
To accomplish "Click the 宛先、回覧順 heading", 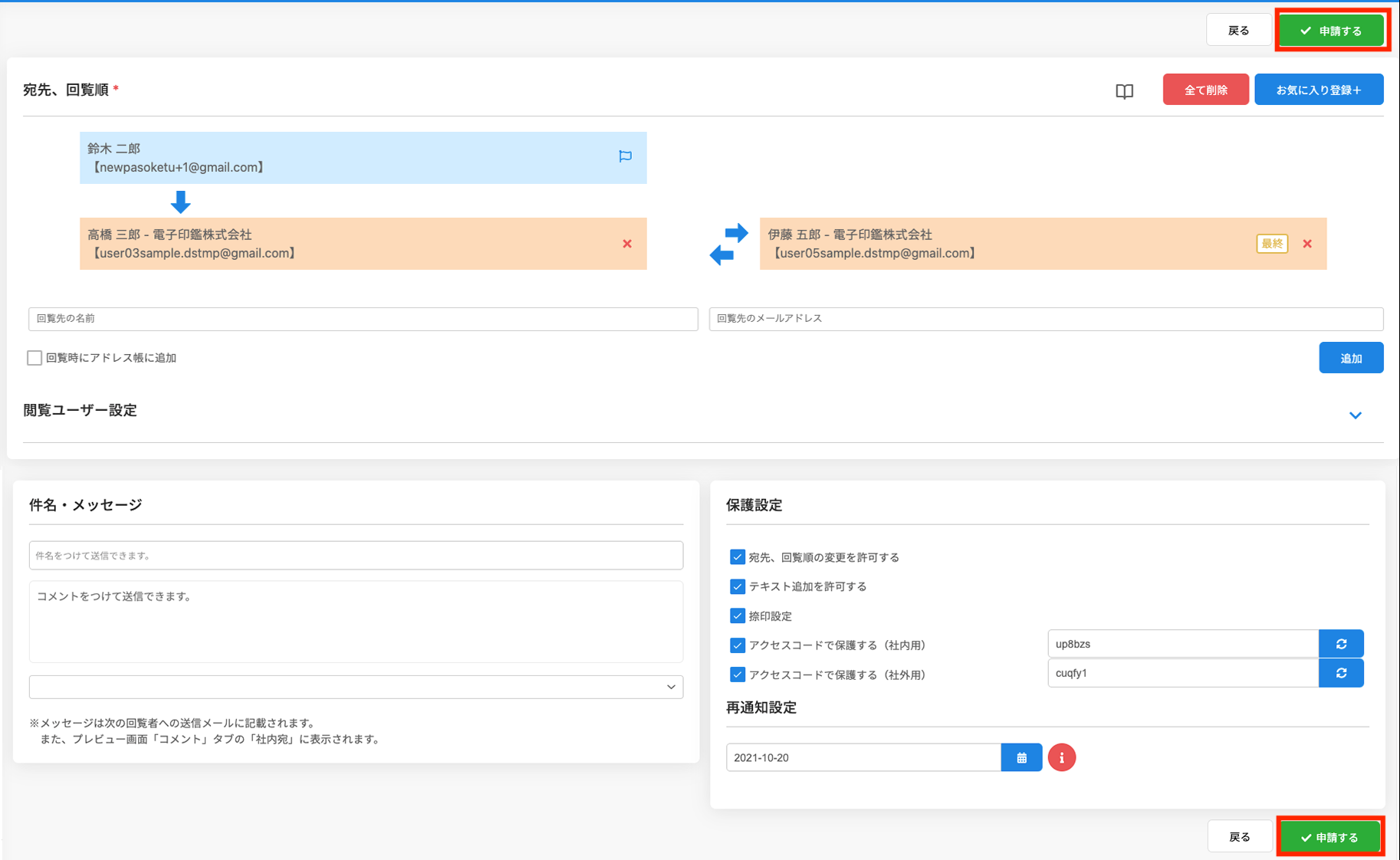I will pyautogui.click(x=66, y=90).
